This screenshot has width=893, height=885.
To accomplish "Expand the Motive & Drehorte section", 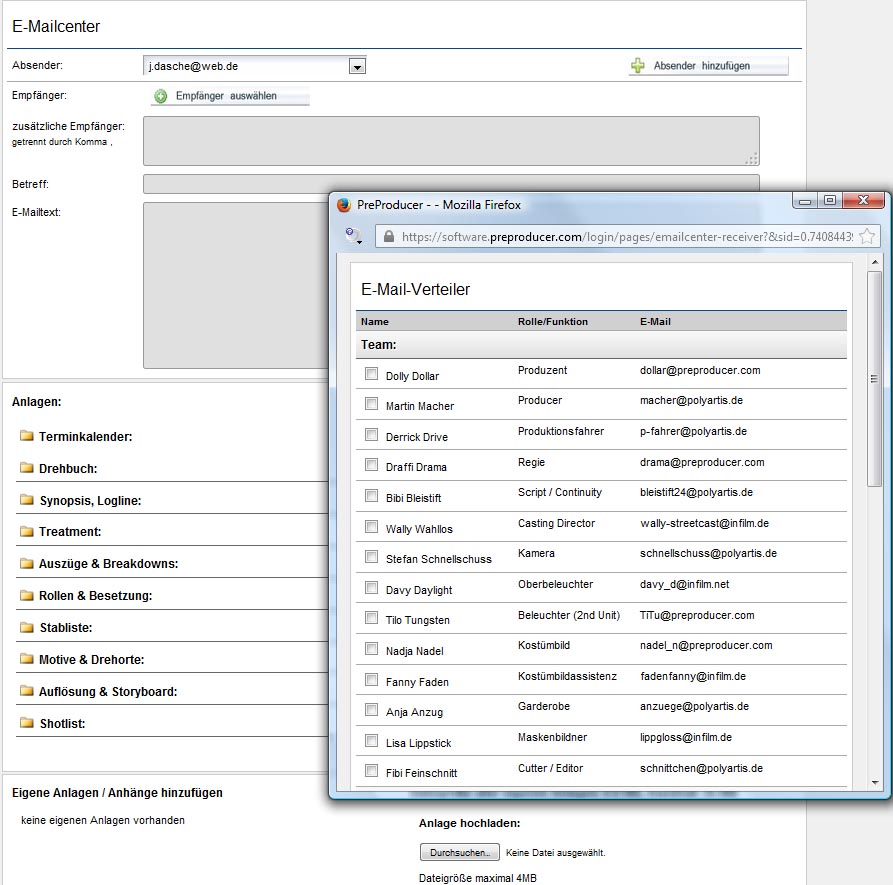I will pyautogui.click(x=92, y=659).
